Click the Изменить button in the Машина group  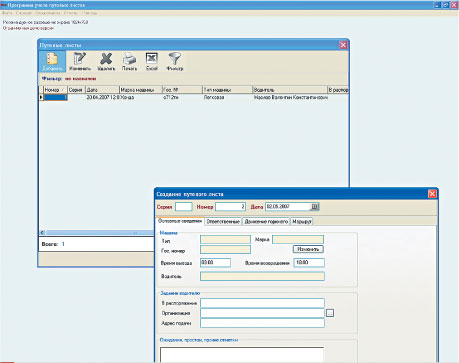click(x=308, y=249)
